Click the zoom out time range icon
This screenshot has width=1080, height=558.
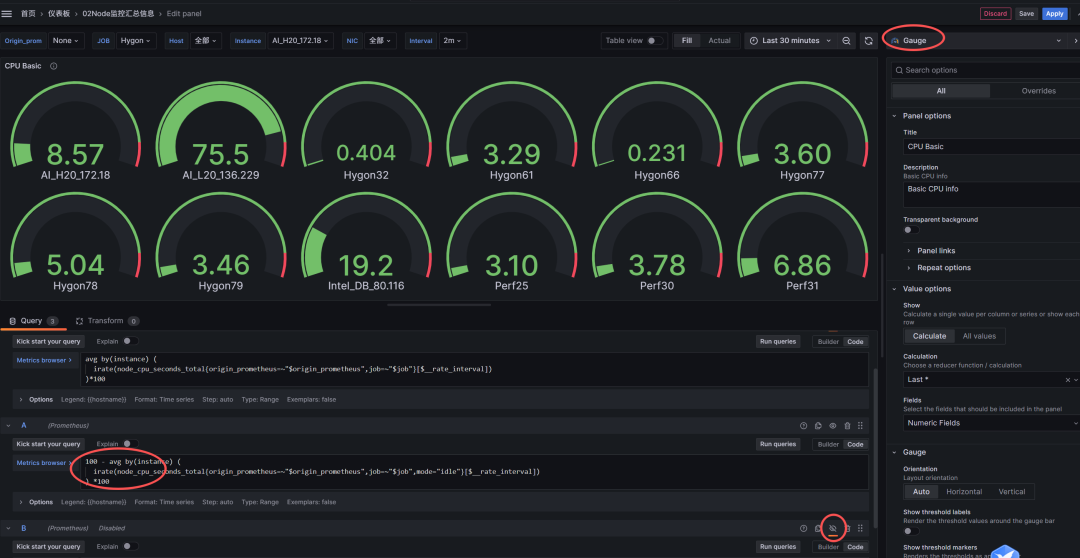(x=846, y=41)
